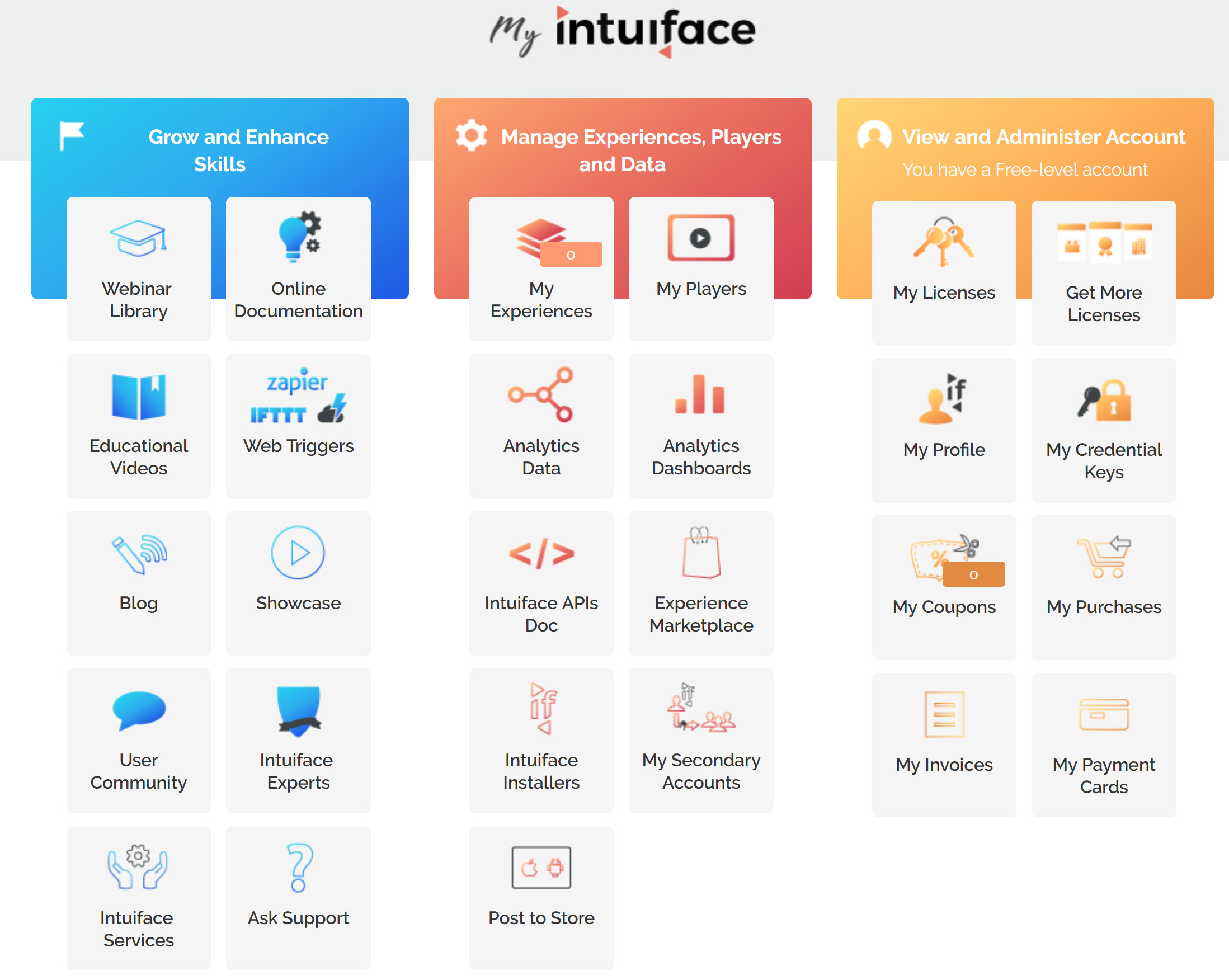The width and height of the screenshot is (1229, 980).
Task: Click the Showcase label text
Action: [x=298, y=602]
